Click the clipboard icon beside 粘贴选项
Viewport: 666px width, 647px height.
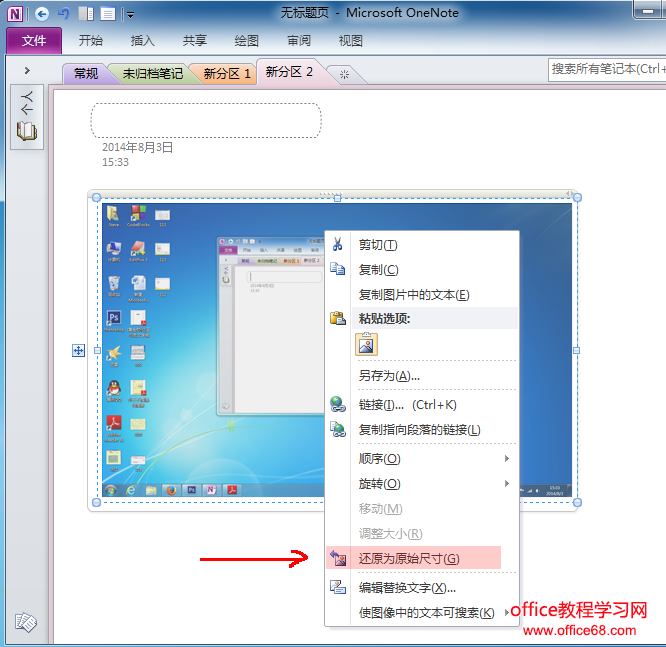(x=338, y=318)
